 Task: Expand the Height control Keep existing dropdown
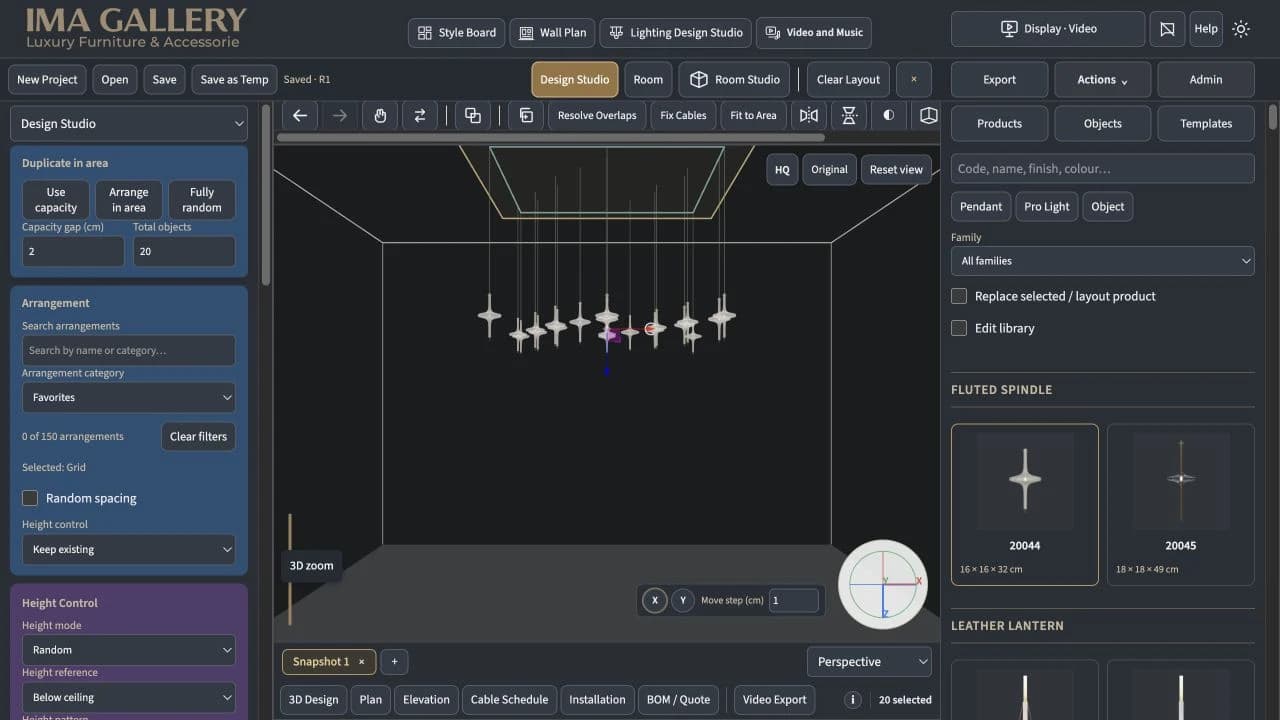tap(129, 549)
